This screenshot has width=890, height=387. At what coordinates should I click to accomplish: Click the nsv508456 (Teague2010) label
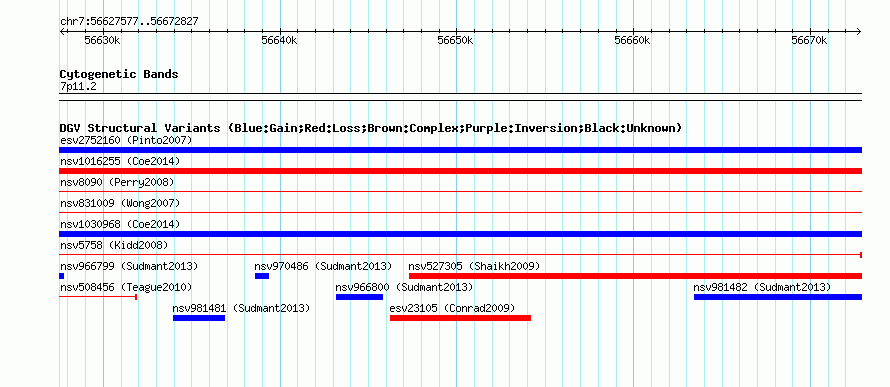click(126, 287)
